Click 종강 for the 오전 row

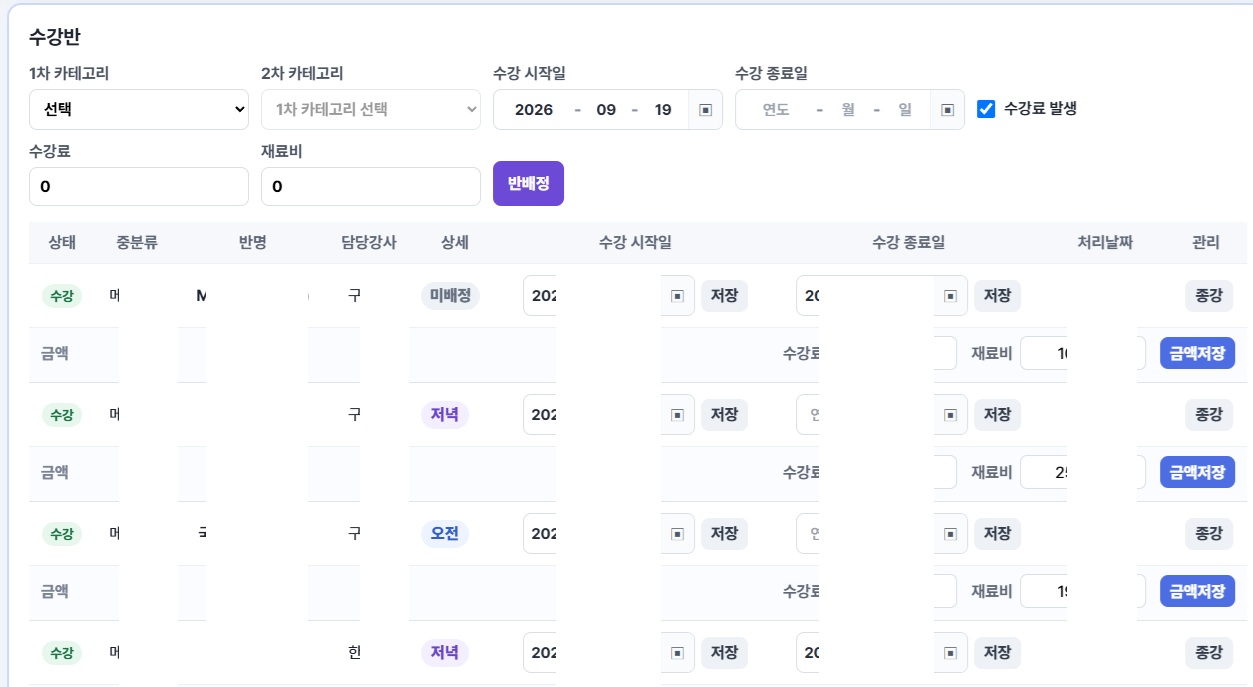[x=1208, y=534]
